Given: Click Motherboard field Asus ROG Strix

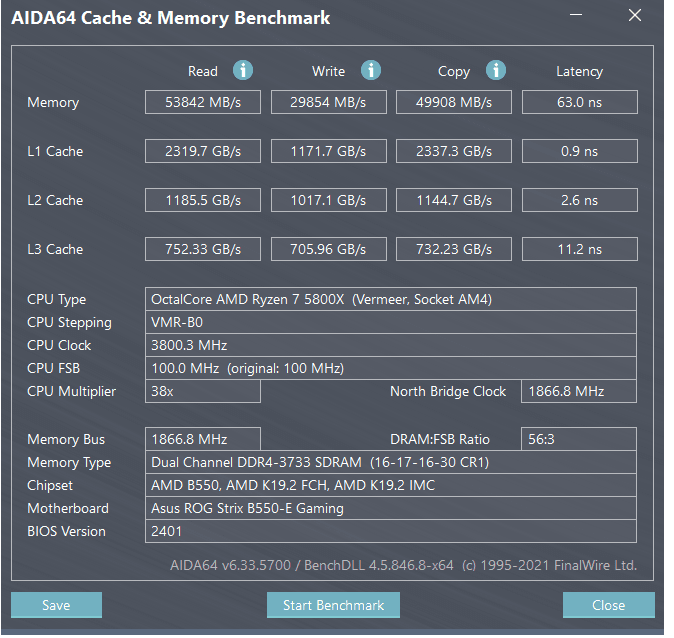Looking at the screenshot, I should 391,509.
